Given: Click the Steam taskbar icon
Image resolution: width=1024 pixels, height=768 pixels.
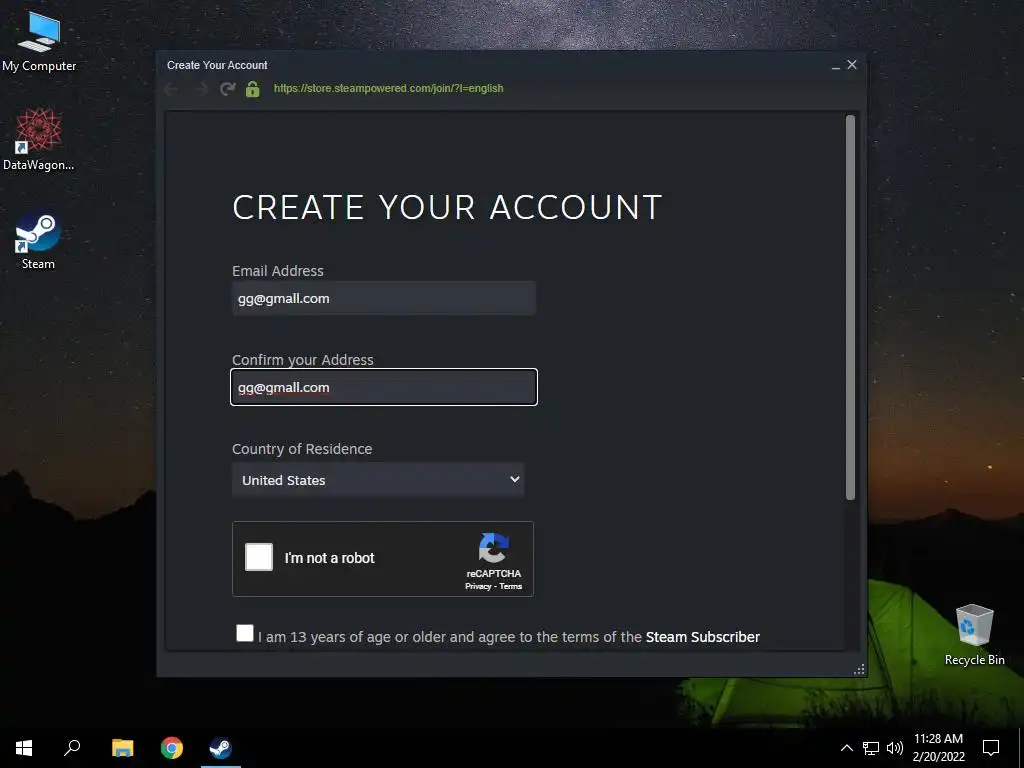Looking at the screenshot, I should pos(221,748).
